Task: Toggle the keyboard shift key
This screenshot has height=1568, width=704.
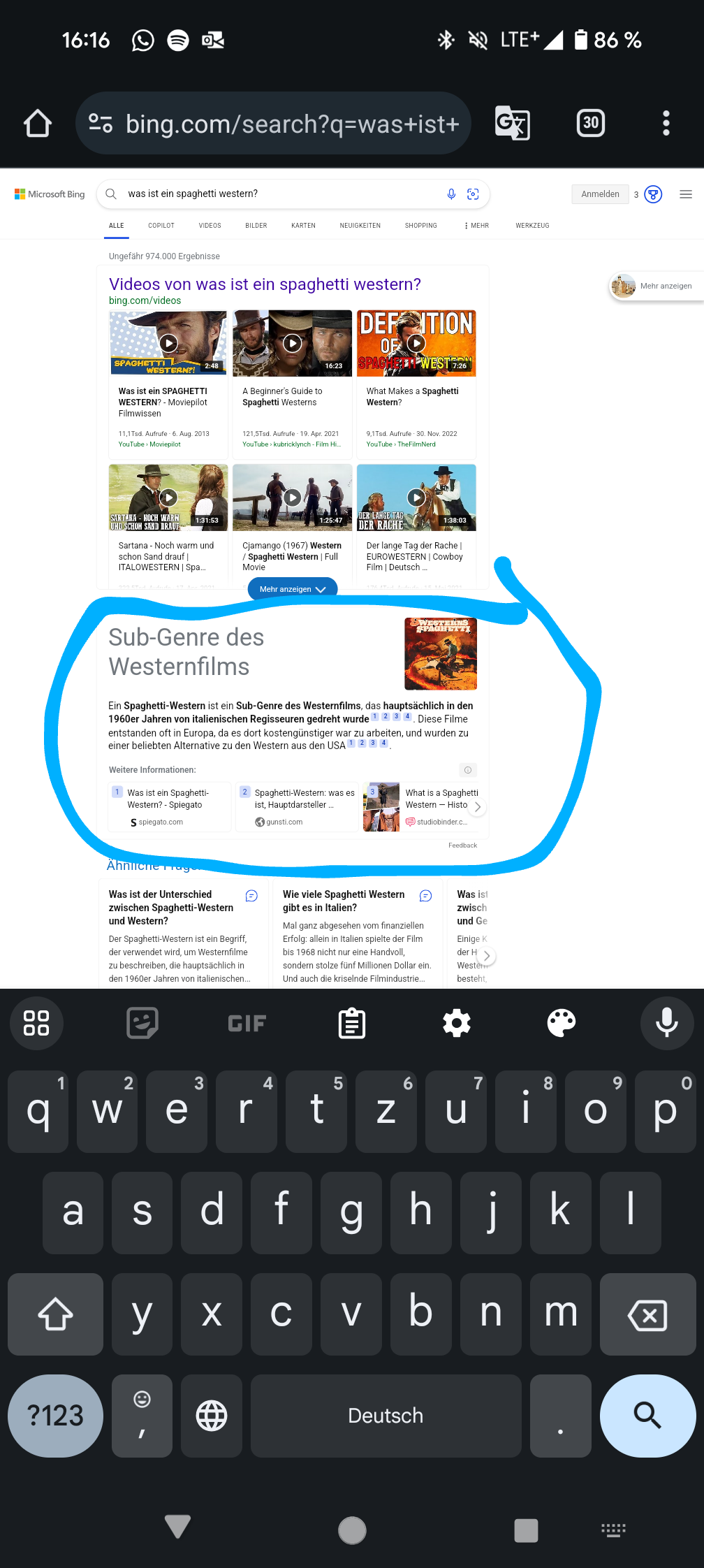Action: click(x=56, y=1314)
